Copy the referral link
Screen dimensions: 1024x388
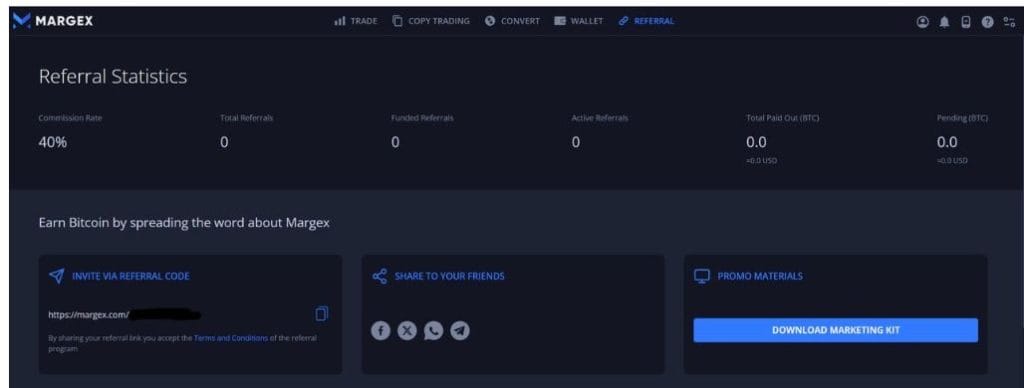click(321, 314)
